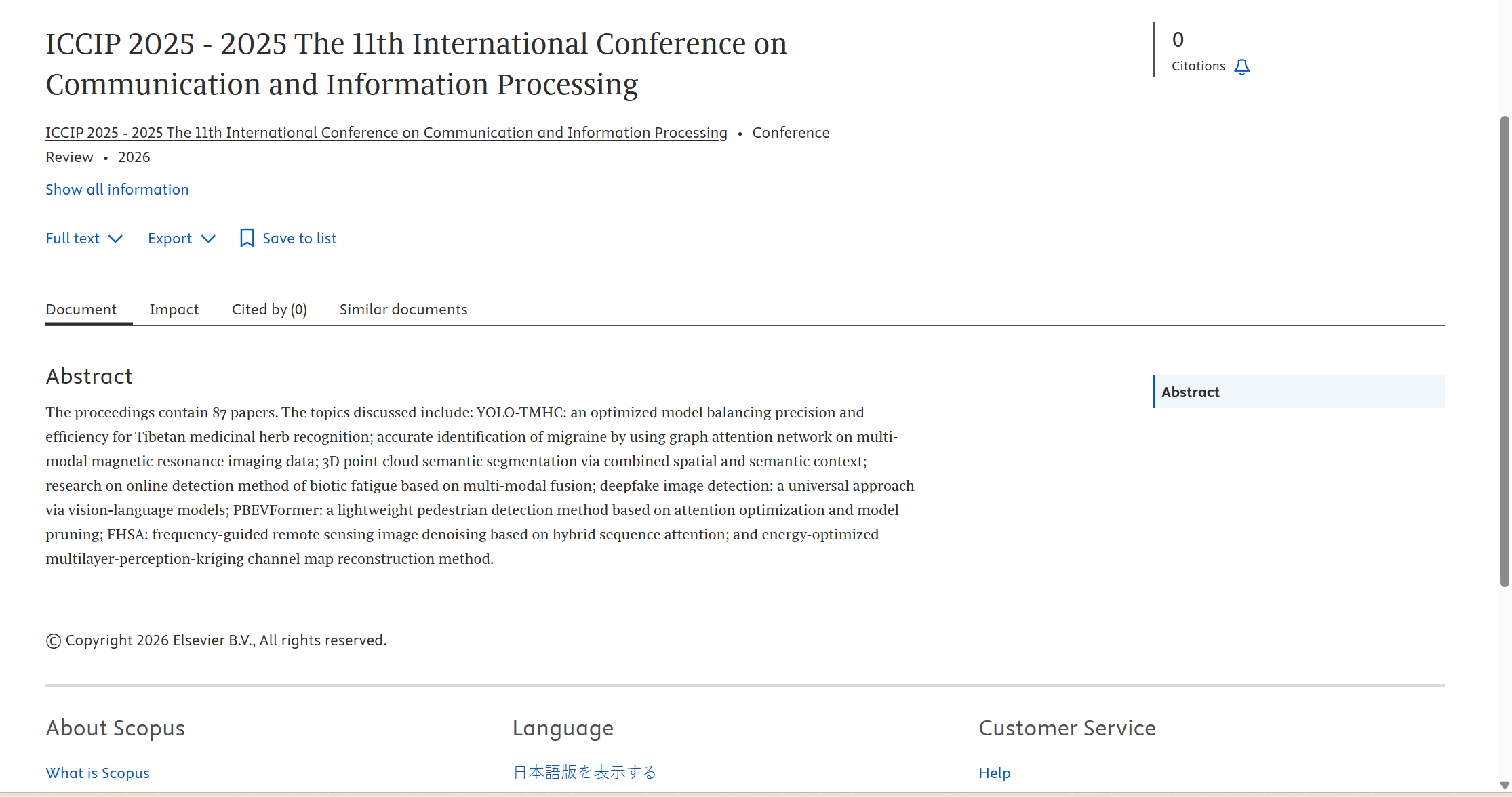Screen dimensions: 1512x797
Task: Click the 0 Citations count
Action: click(x=1178, y=40)
